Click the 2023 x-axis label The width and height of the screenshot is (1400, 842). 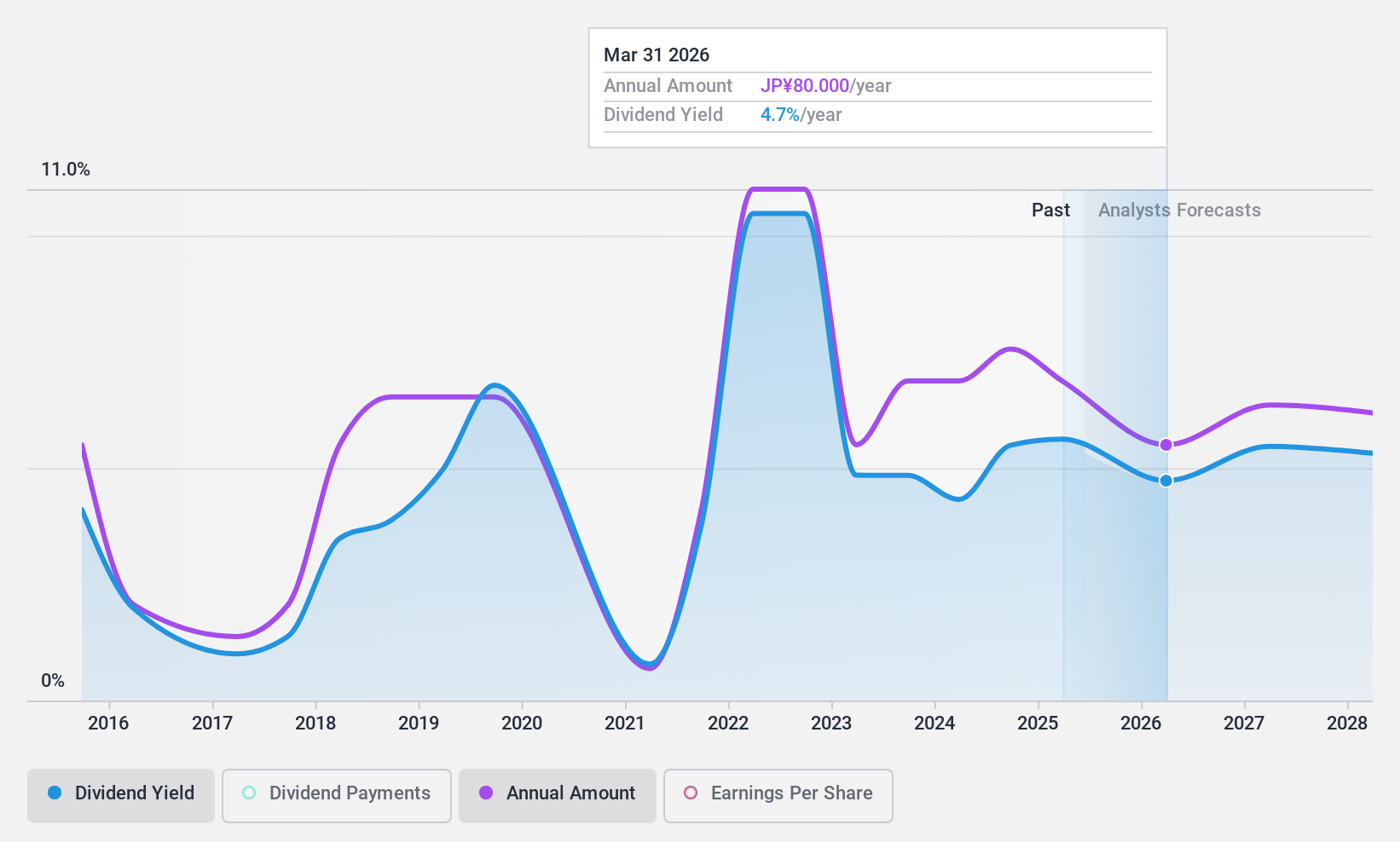click(831, 724)
